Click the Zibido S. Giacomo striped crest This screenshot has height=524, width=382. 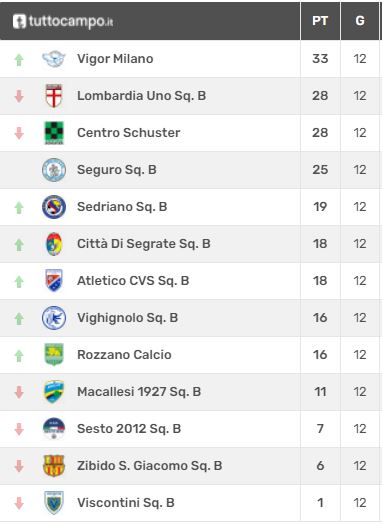pyautogui.click(x=54, y=466)
